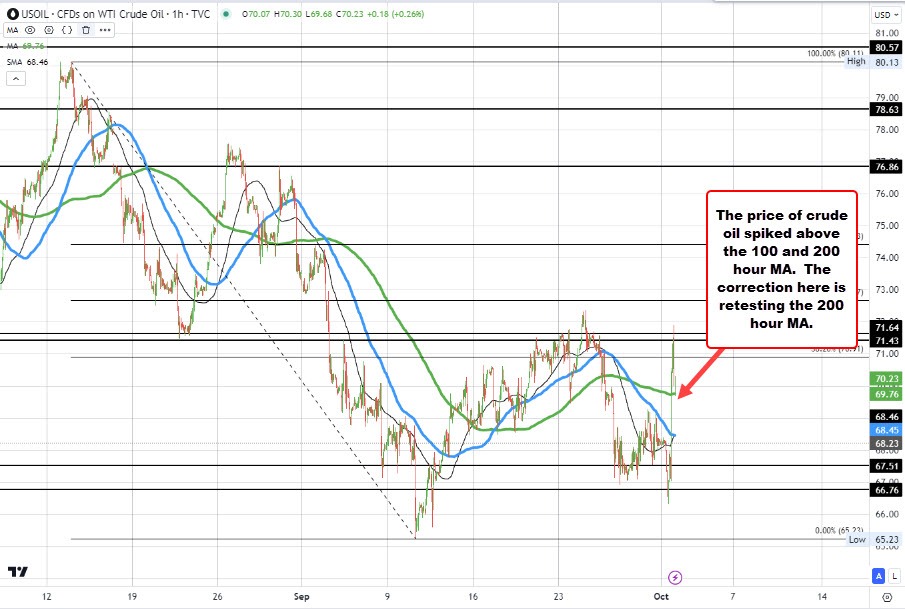Click the red annotation text box
This screenshot has height=609, width=905.
(781, 266)
